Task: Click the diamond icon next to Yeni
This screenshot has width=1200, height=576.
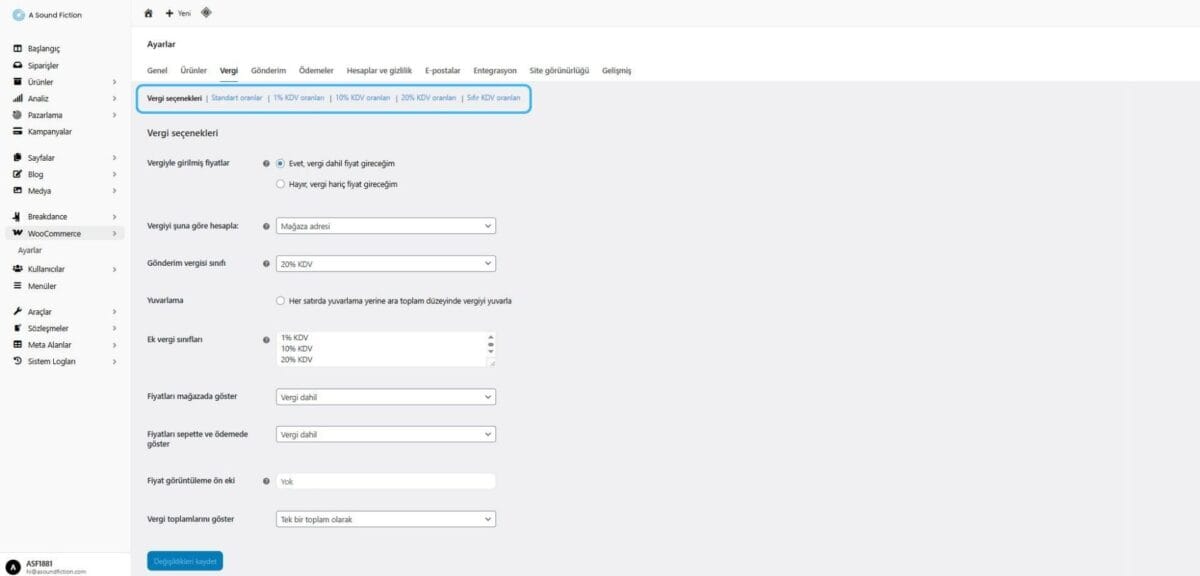Action: pyautogui.click(x=206, y=13)
